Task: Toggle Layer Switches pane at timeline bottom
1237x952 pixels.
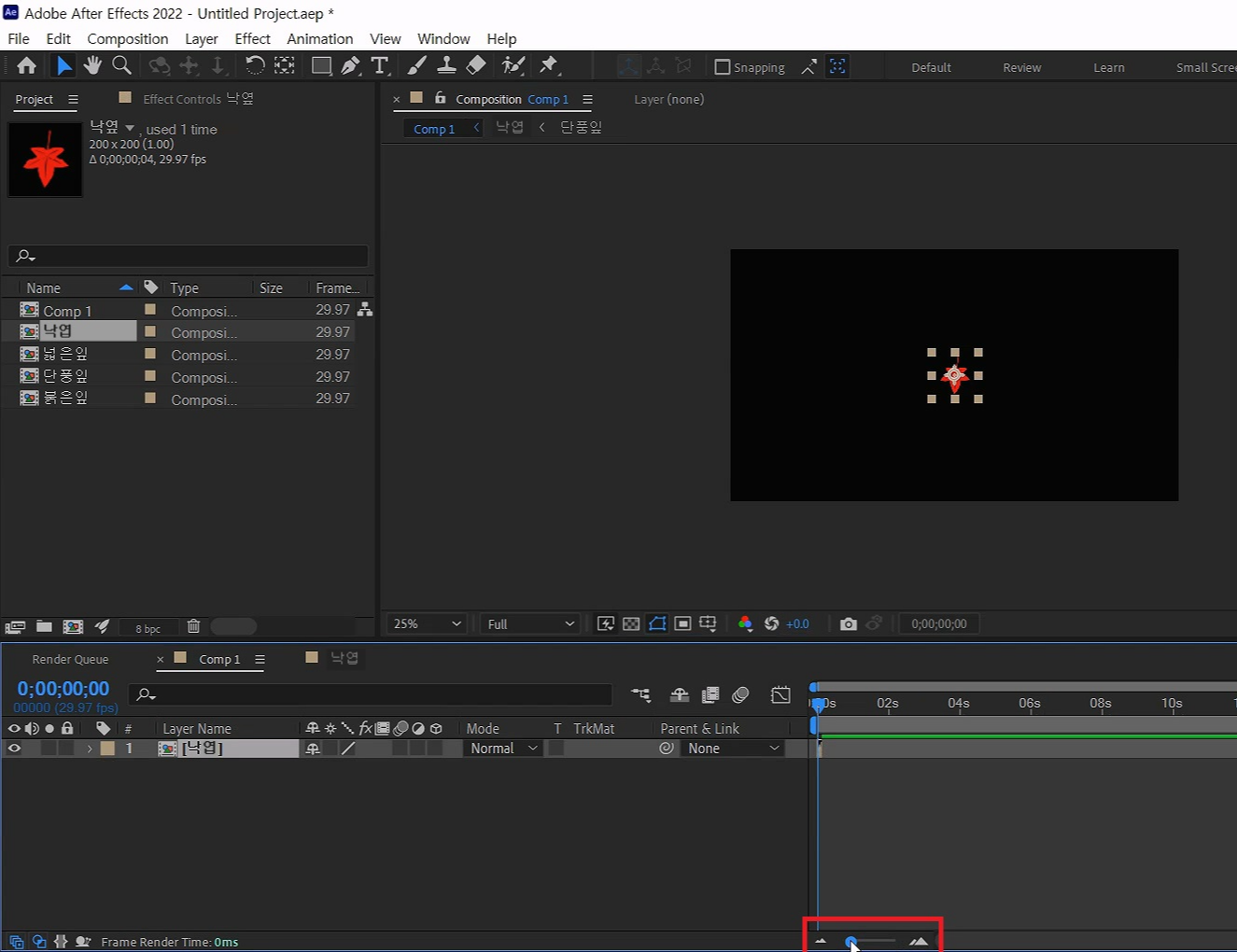Action: click(17, 942)
